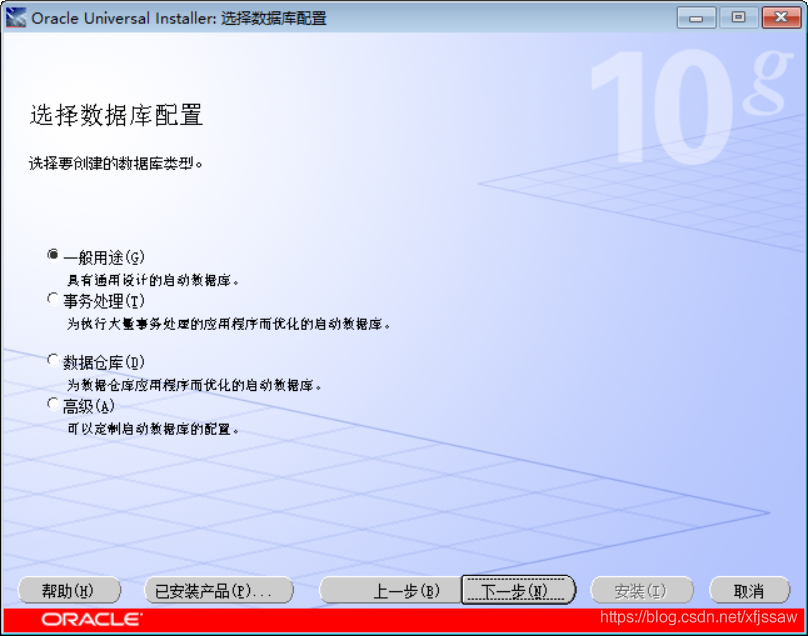Click the description 可以定制启动数据库的配置。
The width and height of the screenshot is (808, 636).
pos(153,429)
